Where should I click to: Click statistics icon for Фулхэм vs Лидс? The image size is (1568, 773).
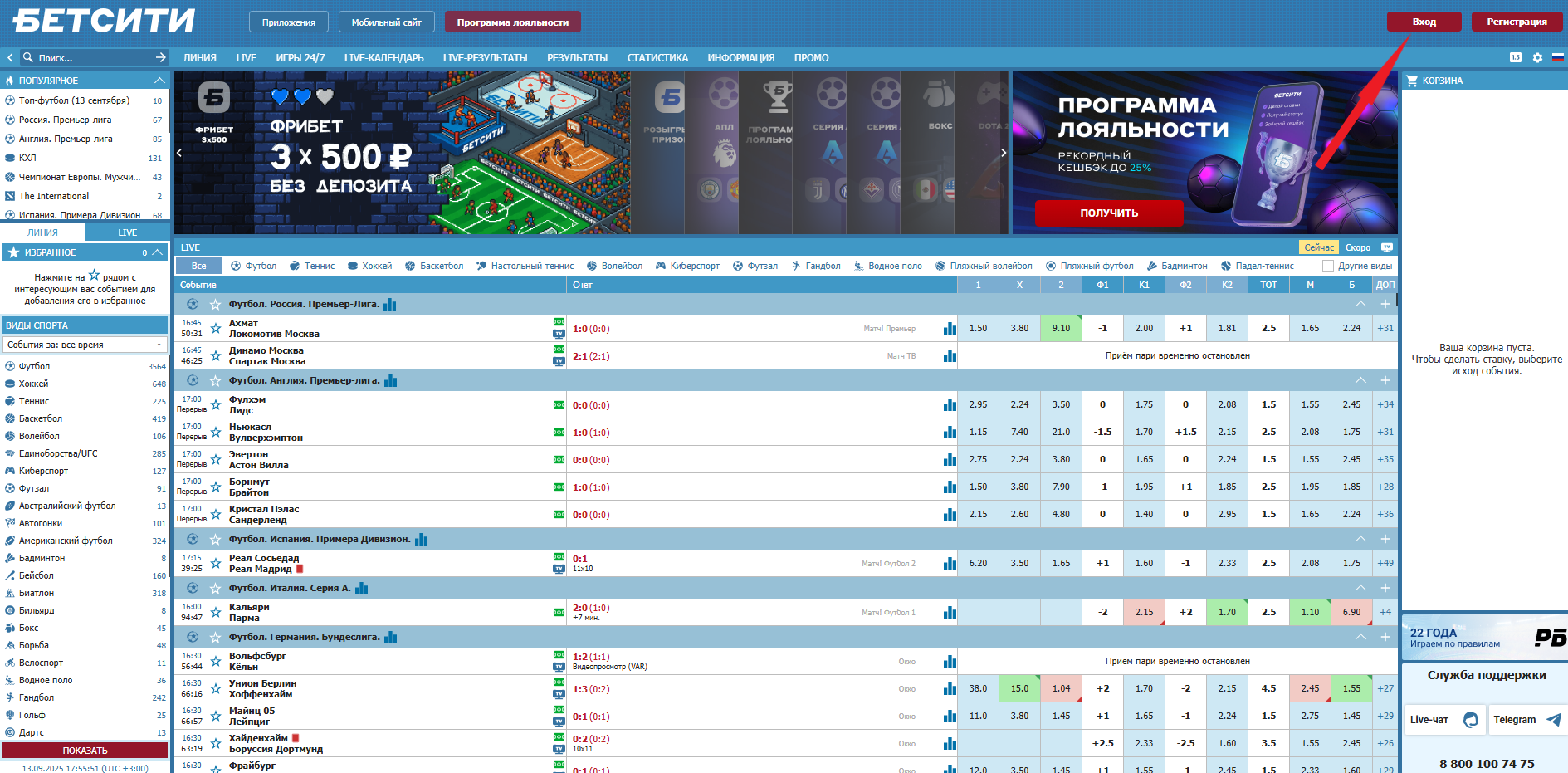coord(950,405)
